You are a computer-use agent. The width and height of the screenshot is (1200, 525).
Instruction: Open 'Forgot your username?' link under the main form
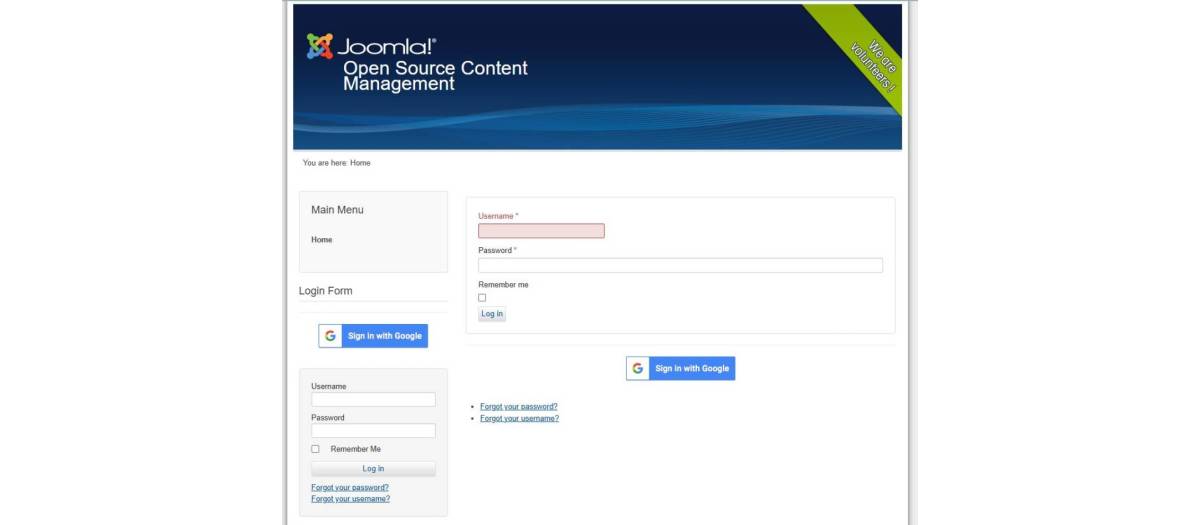click(x=519, y=419)
